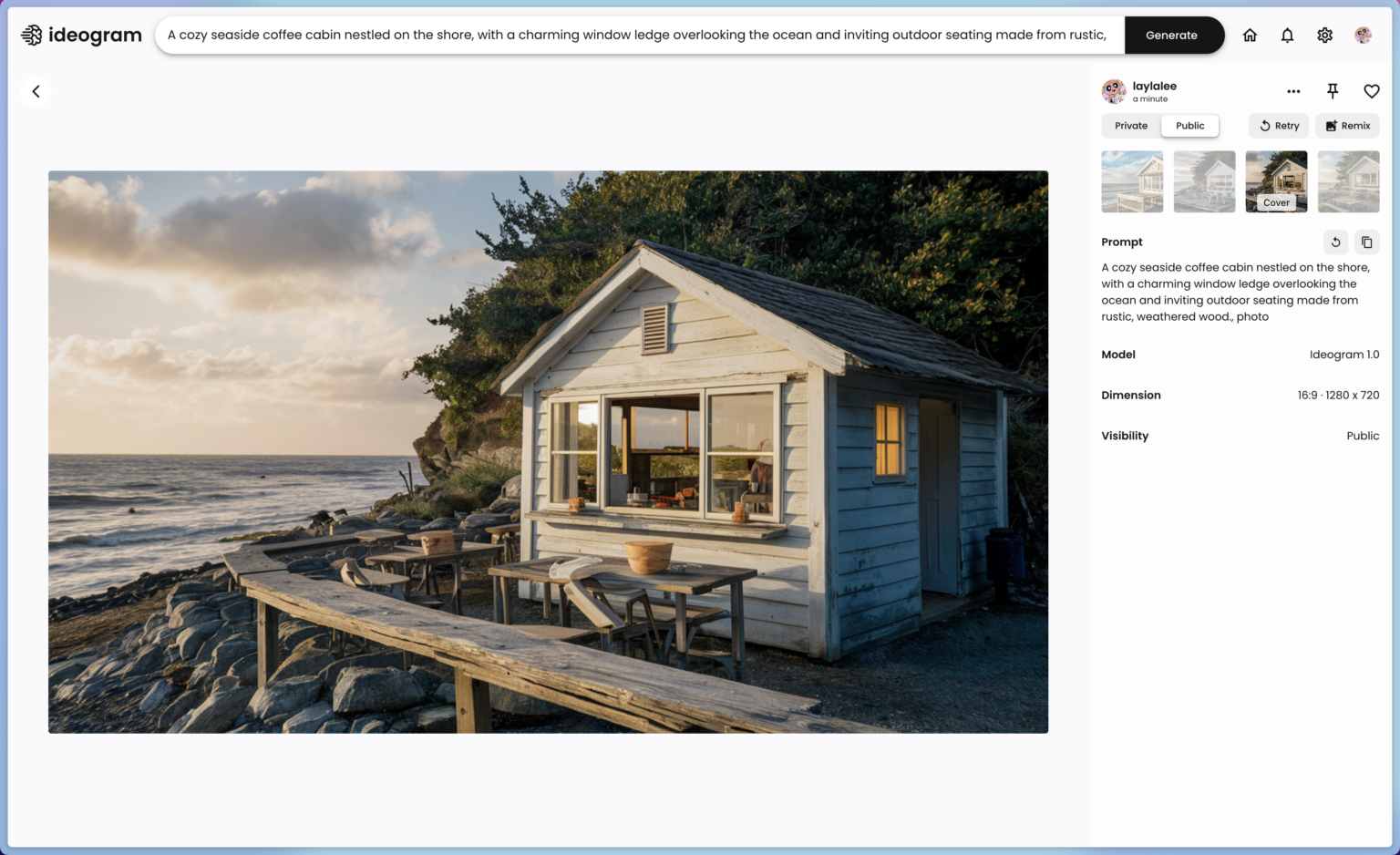Open the laylalee username profile link

click(x=1154, y=87)
